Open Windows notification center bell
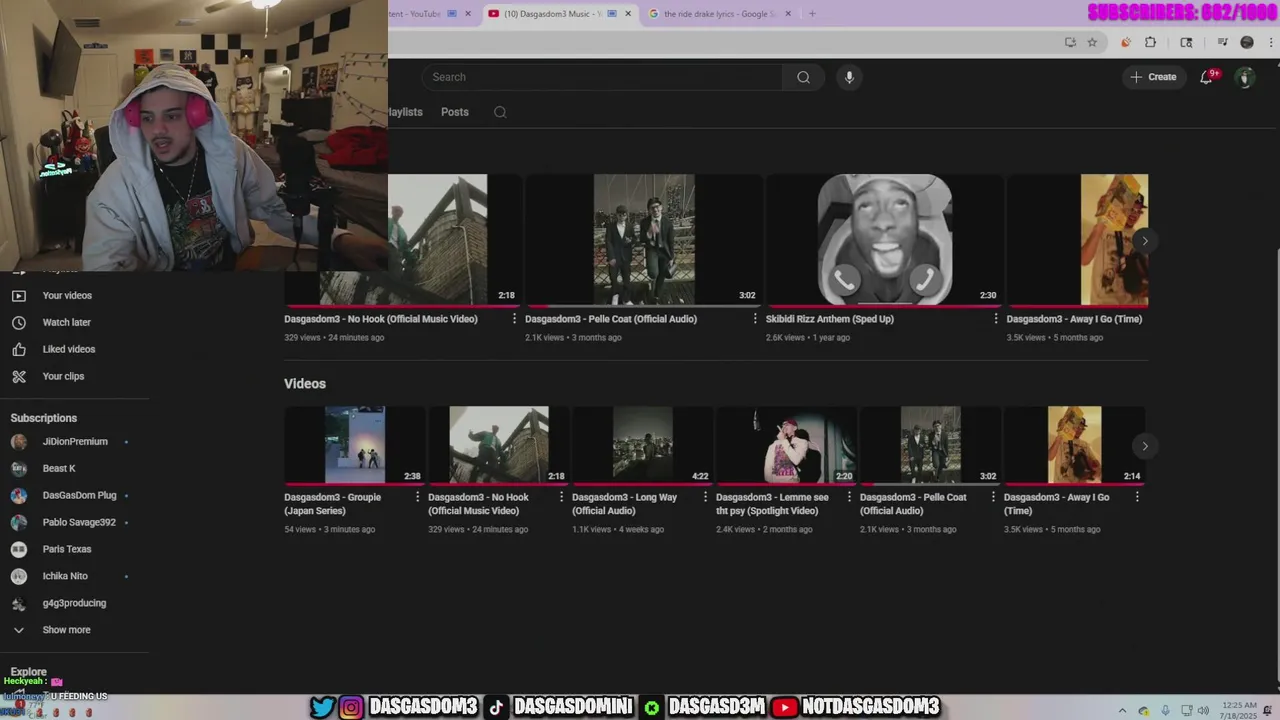Image resolution: width=1280 pixels, height=720 pixels. pyautogui.click(x=1268, y=711)
